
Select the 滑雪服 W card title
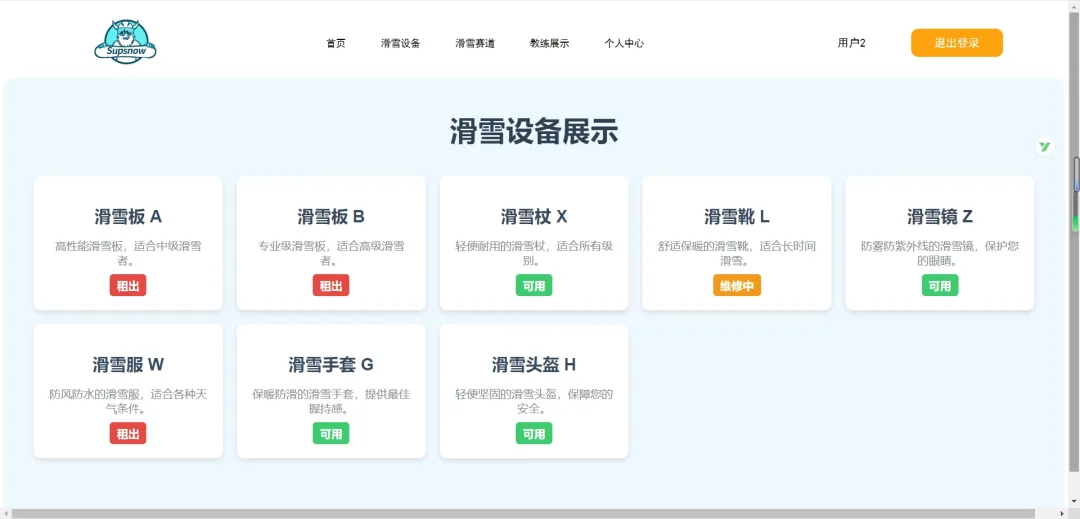pyautogui.click(x=128, y=364)
